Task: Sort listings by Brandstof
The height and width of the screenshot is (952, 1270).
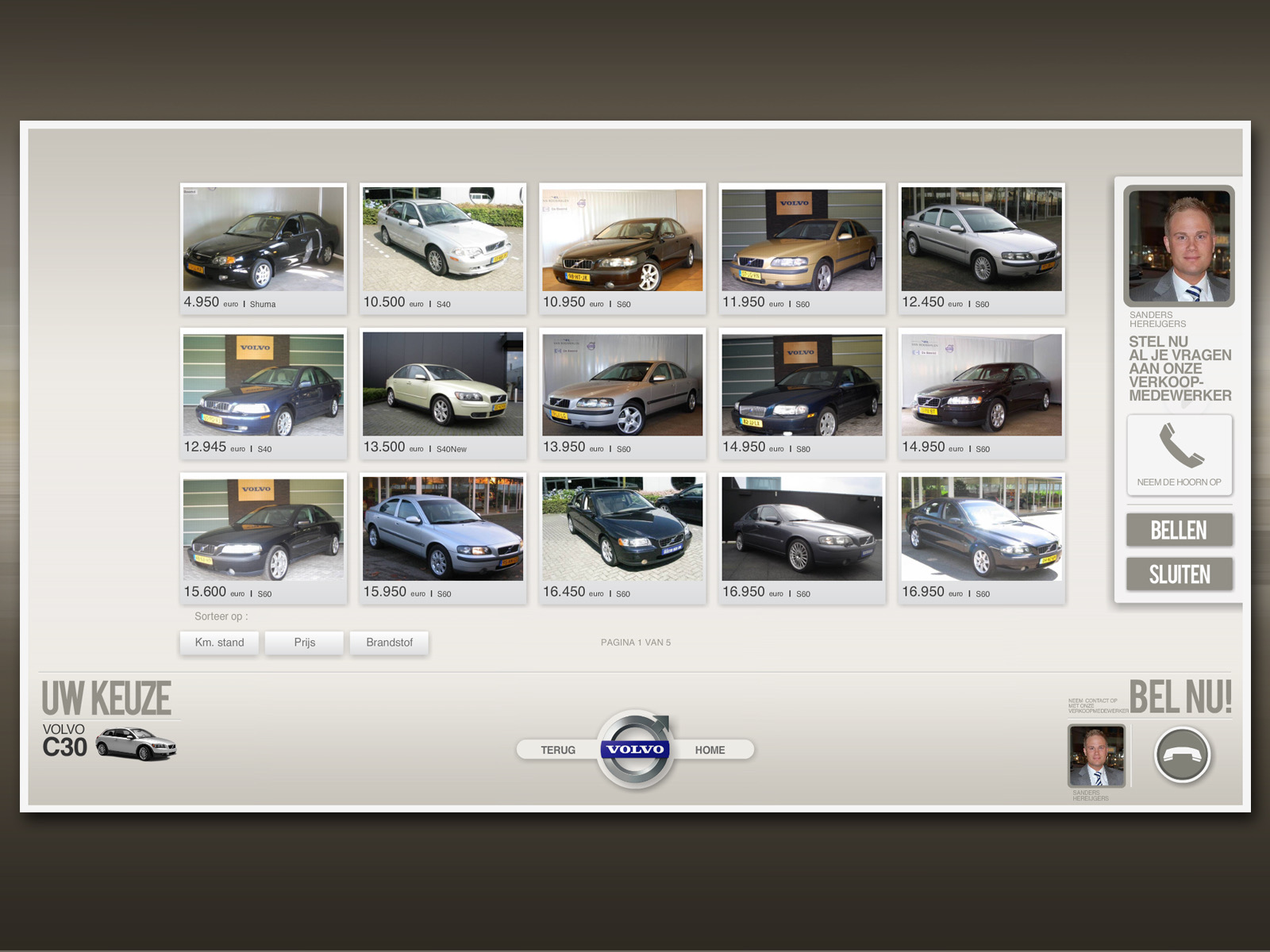Action: tap(389, 643)
